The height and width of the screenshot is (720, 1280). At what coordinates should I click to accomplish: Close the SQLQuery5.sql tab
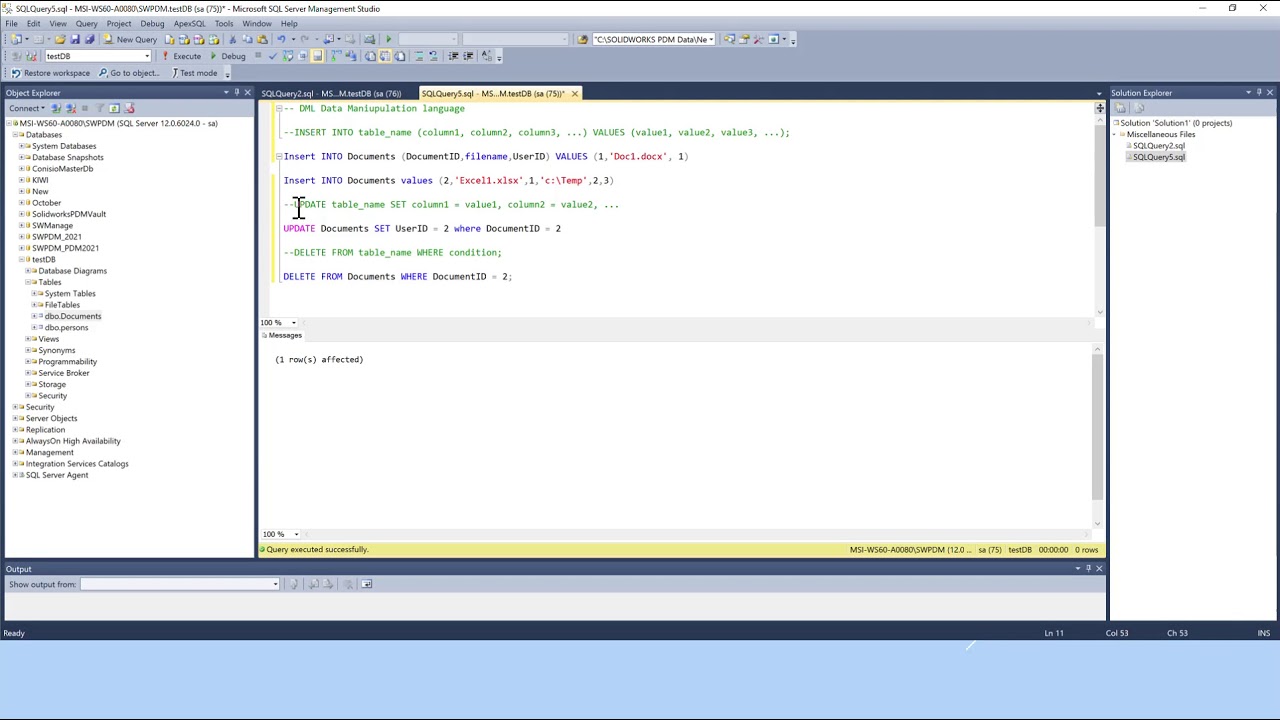tap(574, 93)
